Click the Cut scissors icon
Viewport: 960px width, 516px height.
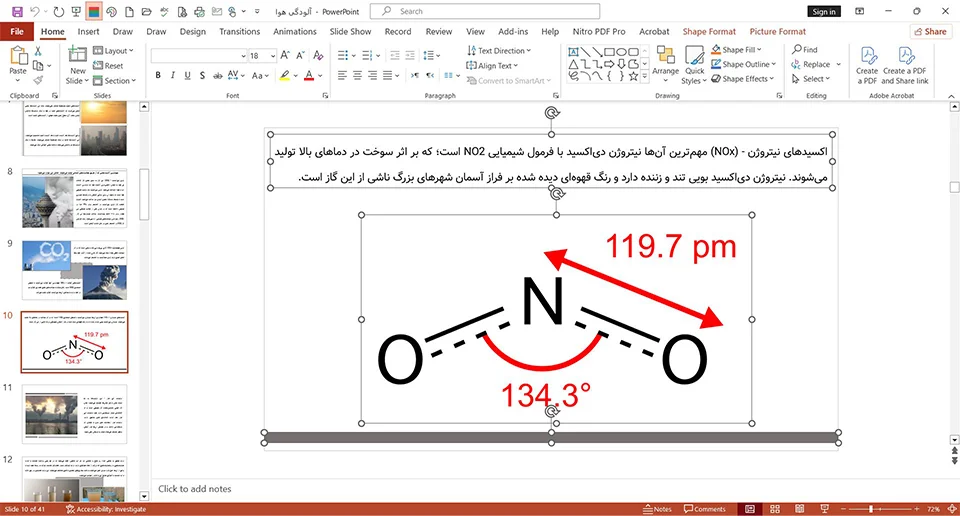coord(38,51)
